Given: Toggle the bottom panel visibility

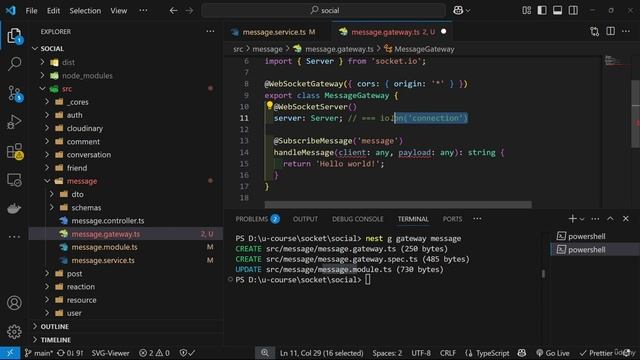Looking at the screenshot, I should click(558, 11).
